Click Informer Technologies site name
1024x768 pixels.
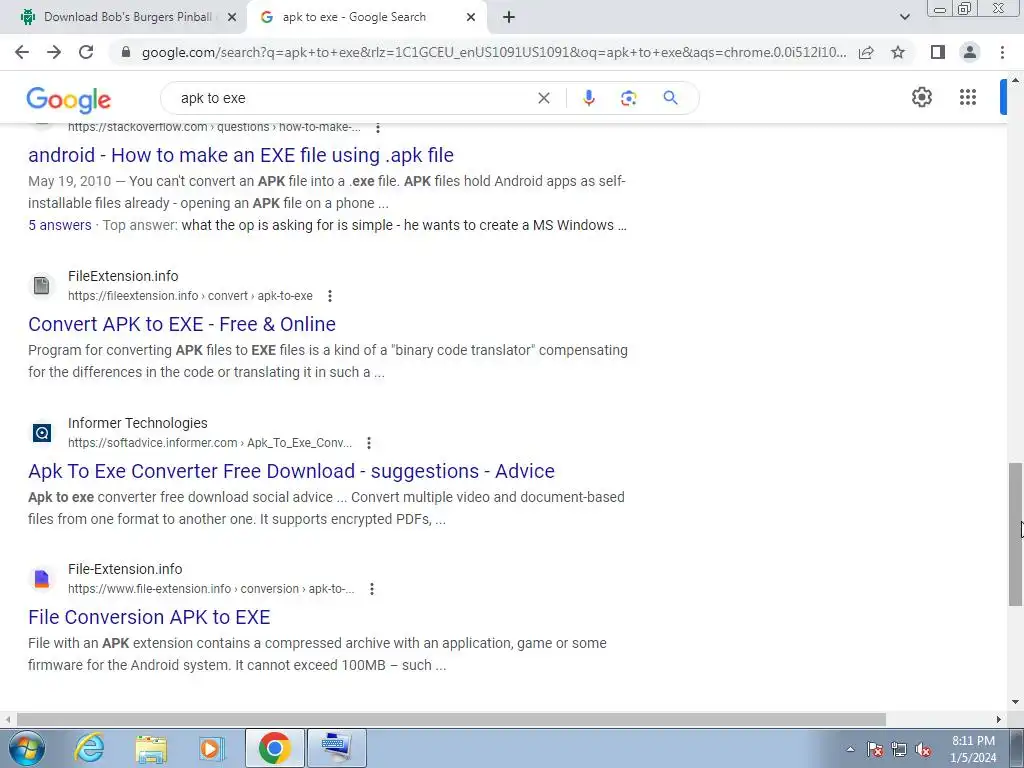coord(138,423)
